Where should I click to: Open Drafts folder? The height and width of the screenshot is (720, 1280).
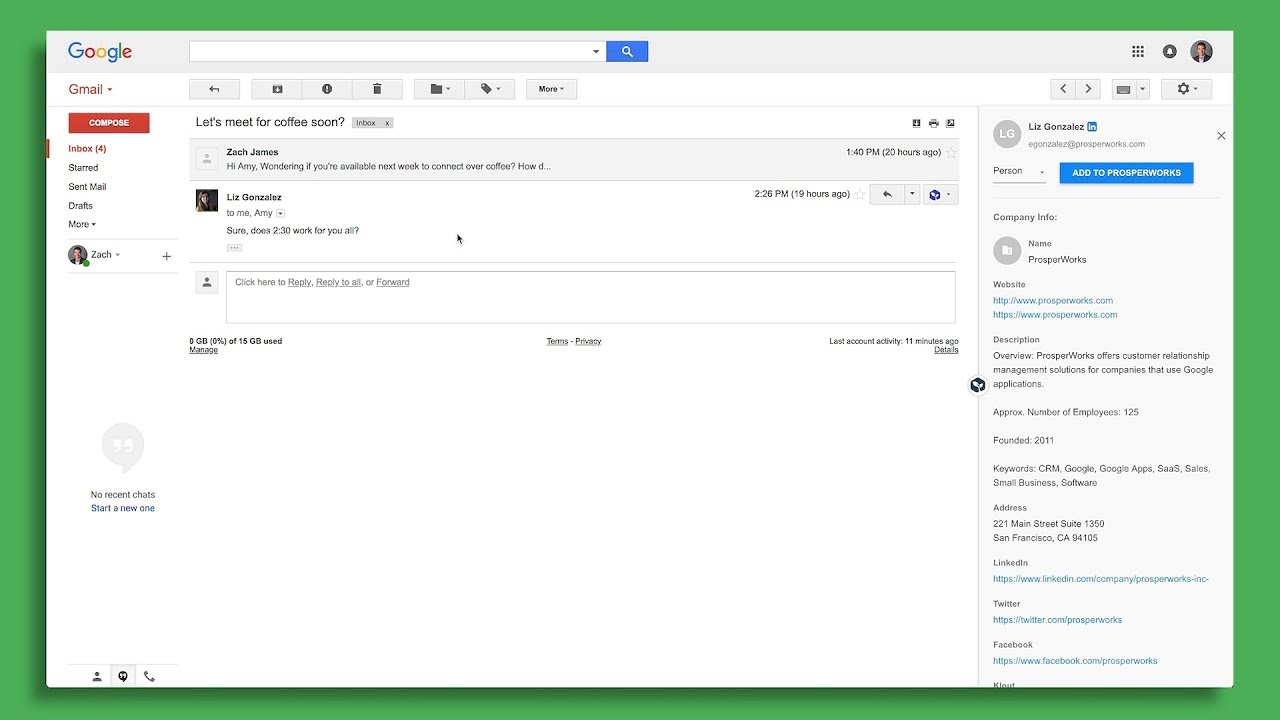(80, 206)
